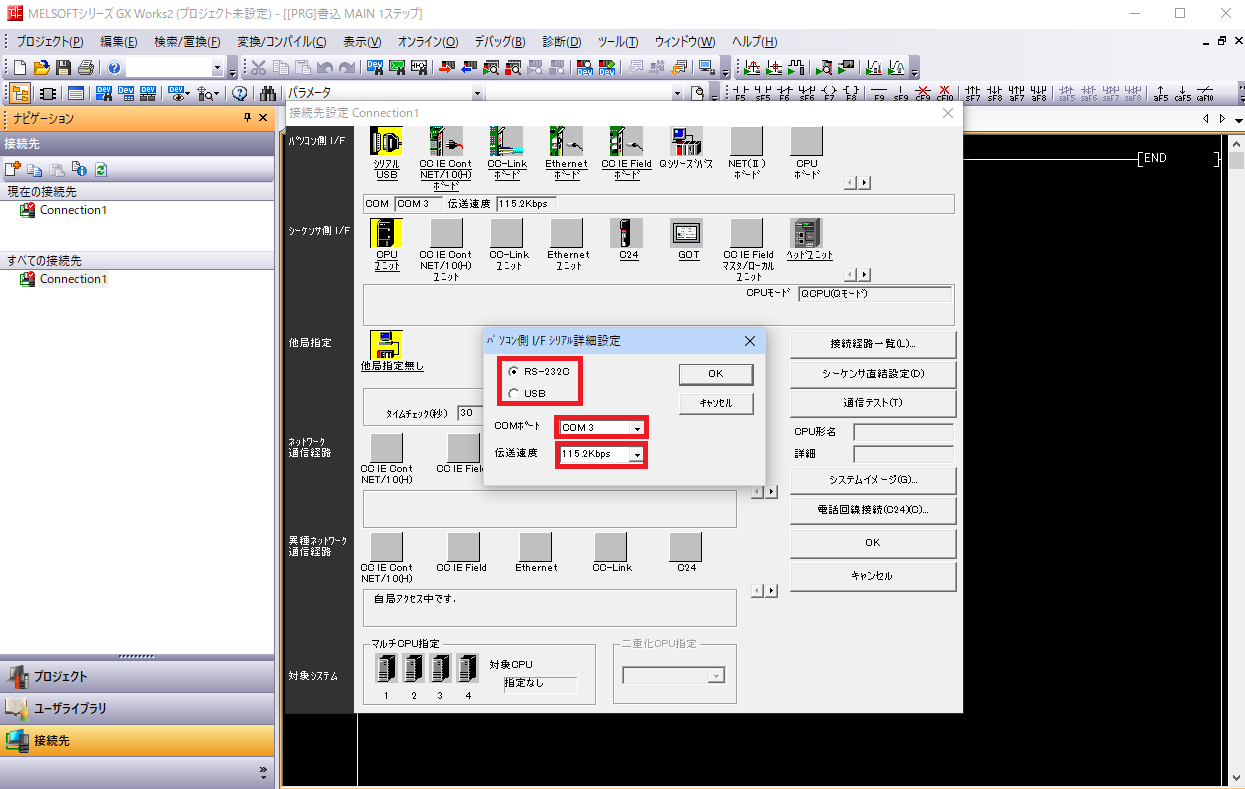This screenshot has width=1245, height=789.
Task: Select the RS-232C radio button
Action: pyautogui.click(x=514, y=371)
